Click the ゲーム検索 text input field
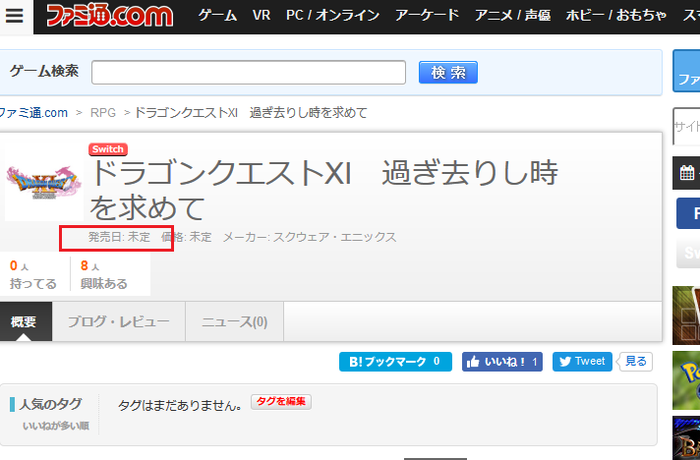Image resolution: width=700 pixels, height=460 pixels. 249,72
